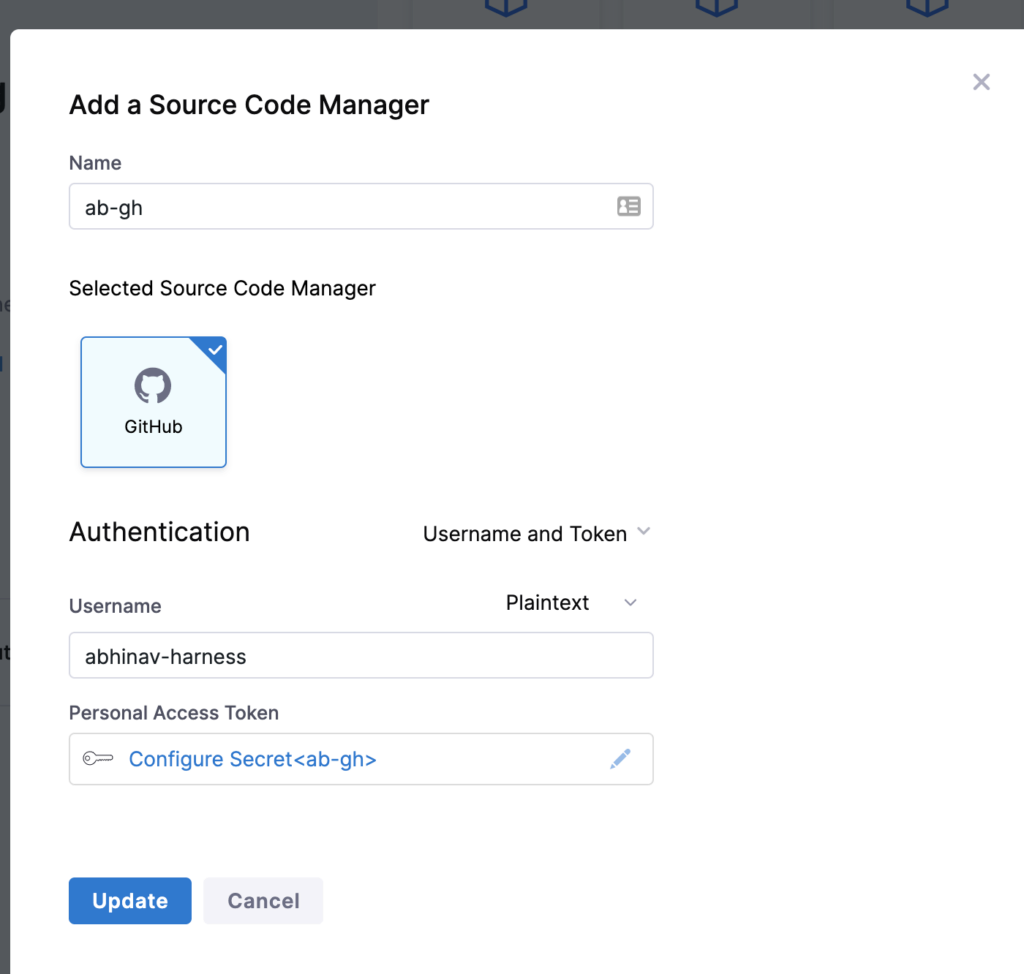Edit secret using the pencil icon

620,758
